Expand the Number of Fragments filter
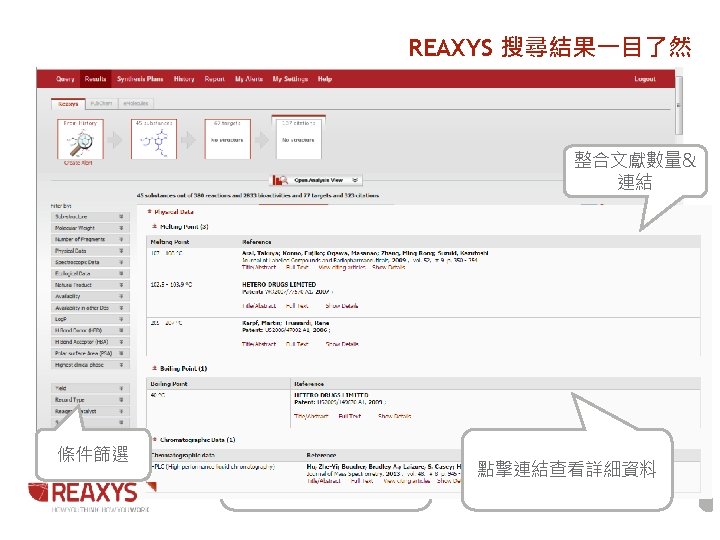Screen dimensions: 720x540 tap(90, 239)
